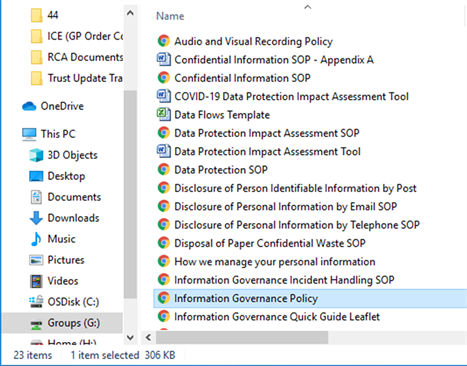Click the Pictures icon in navigation pane

(x=36, y=260)
